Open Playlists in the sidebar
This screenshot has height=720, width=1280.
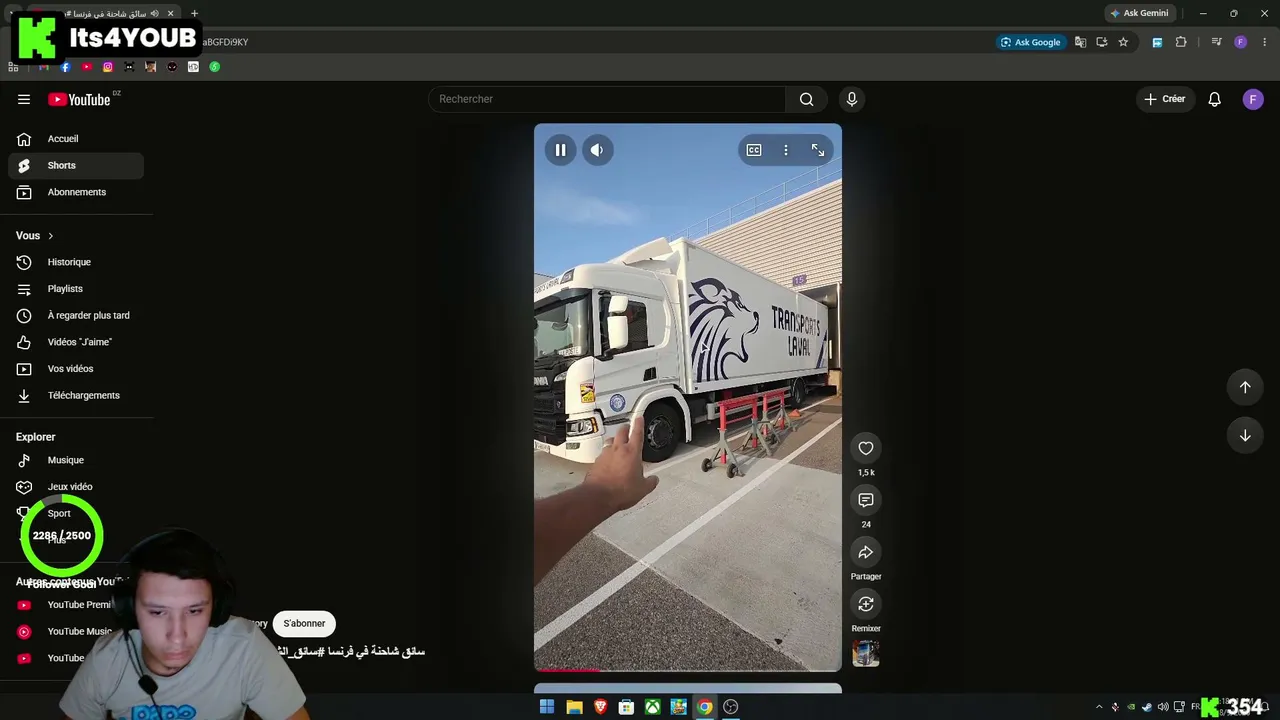[x=76, y=289]
